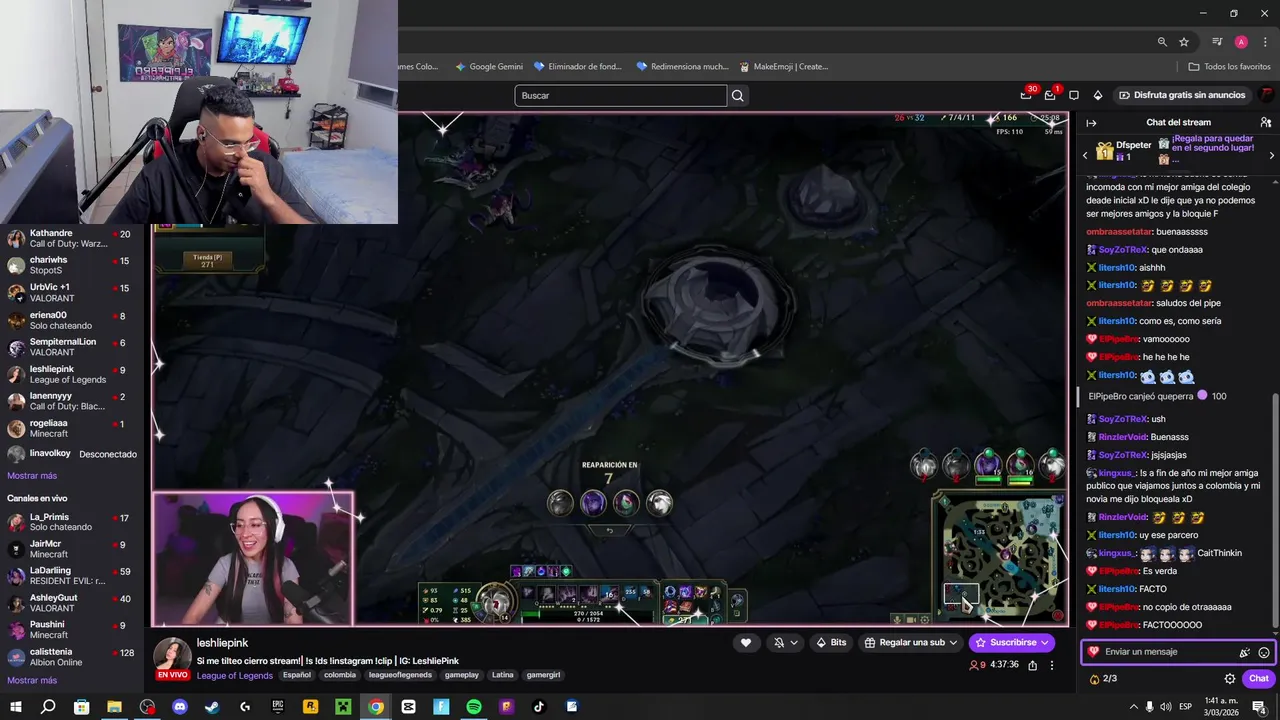Open the Todos los favoritos bookmarks folder
1280x720 pixels.
[x=1230, y=67]
